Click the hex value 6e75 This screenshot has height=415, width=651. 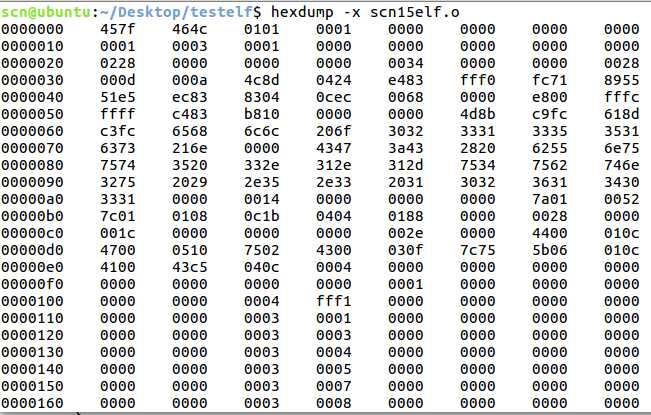click(622, 148)
